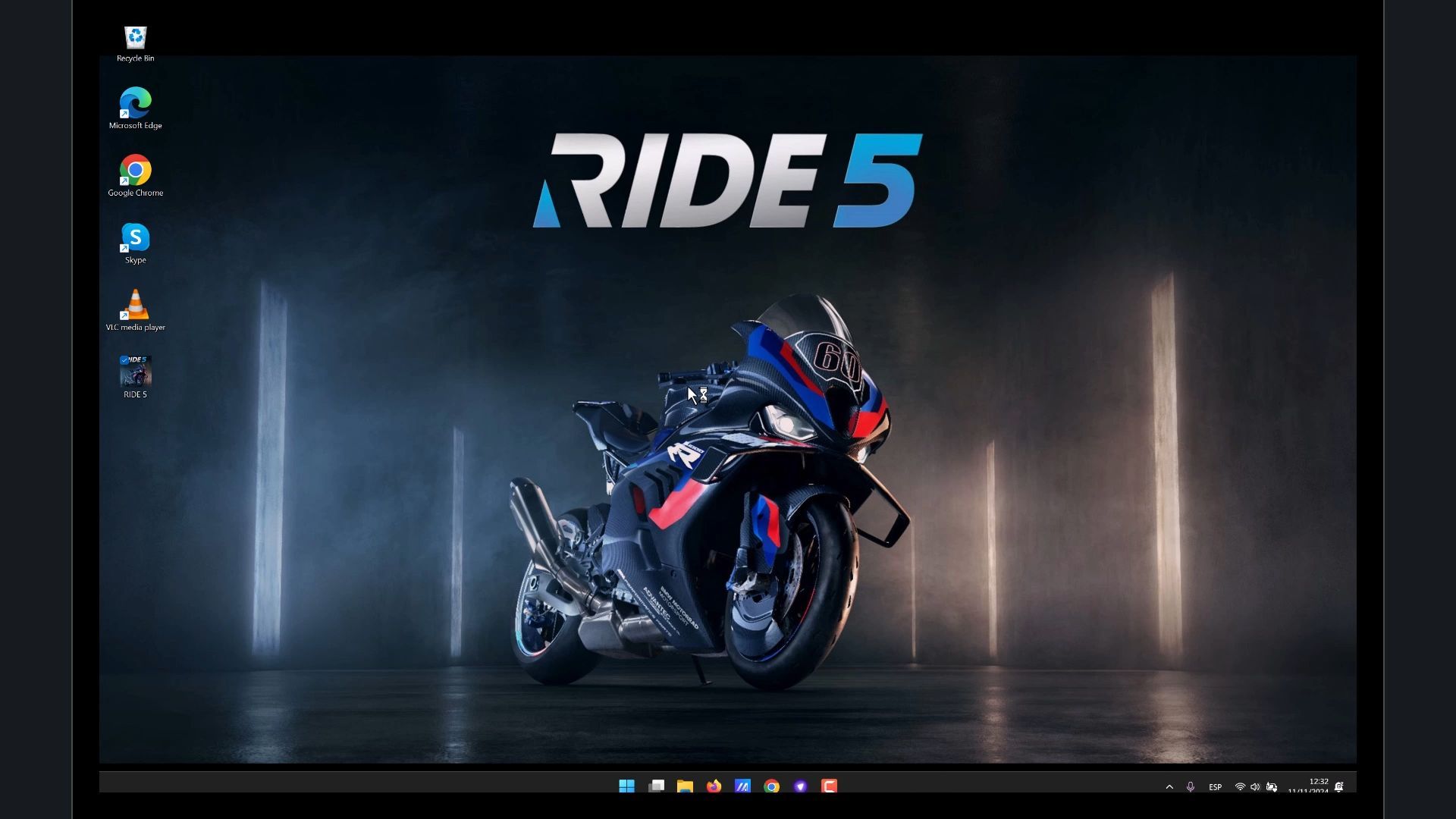1456x819 pixels.
Task: Open the purple shield app in taskbar
Action: [x=800, y=786]
